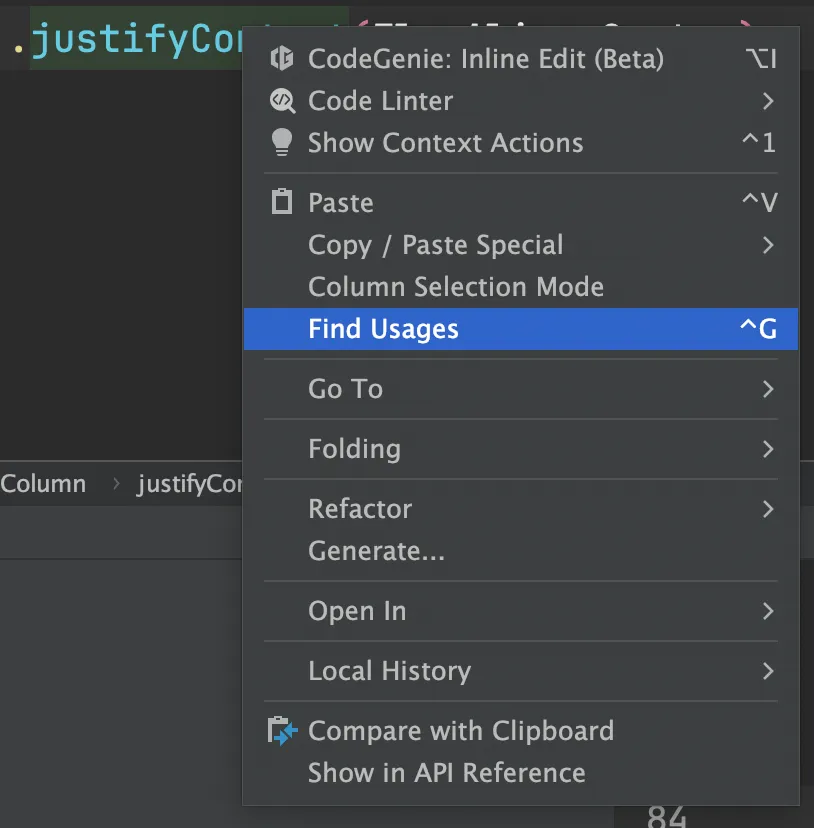814x828 pixels.
Task: Click the justifyContent code text in editor
Action: click(137, 39)
